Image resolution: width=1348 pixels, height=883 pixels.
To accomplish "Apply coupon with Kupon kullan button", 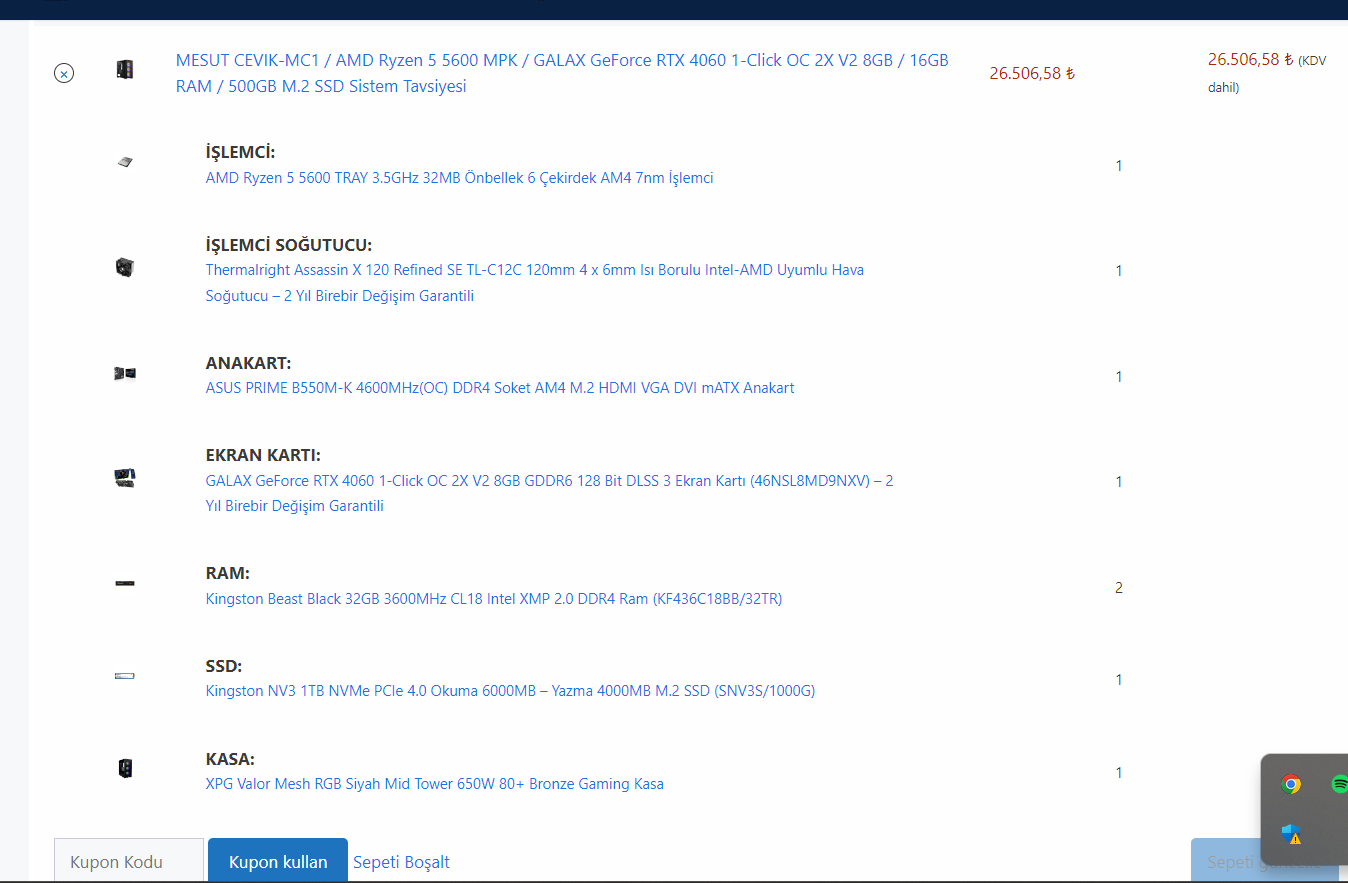I will [278, 862].
